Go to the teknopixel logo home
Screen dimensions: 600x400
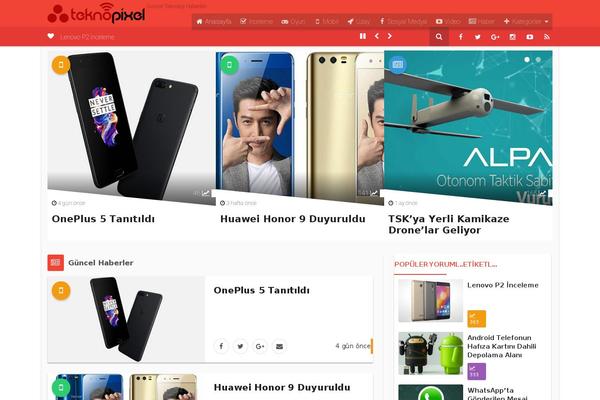pos(96,14)
